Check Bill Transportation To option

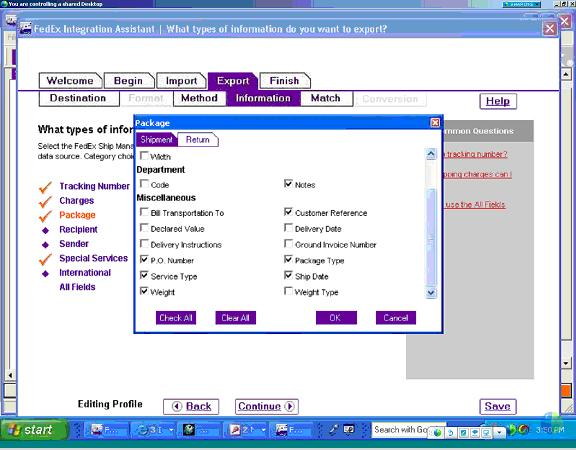click(145, 212)
